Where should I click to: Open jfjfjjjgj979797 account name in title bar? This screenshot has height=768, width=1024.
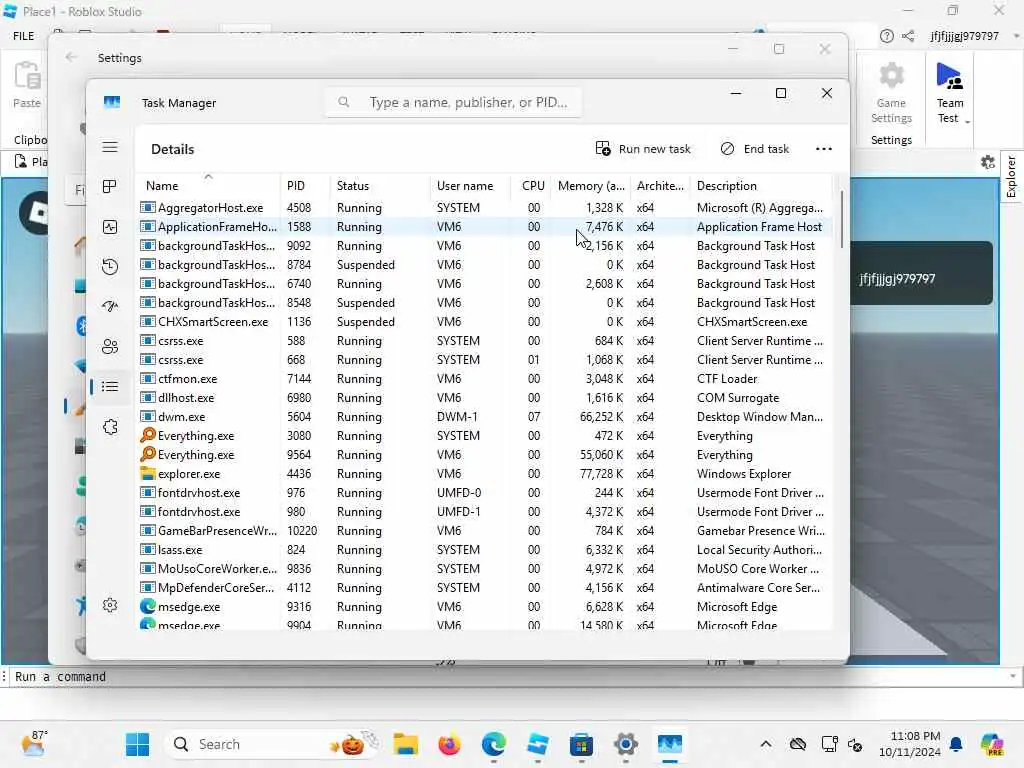[x=965, y=36]
